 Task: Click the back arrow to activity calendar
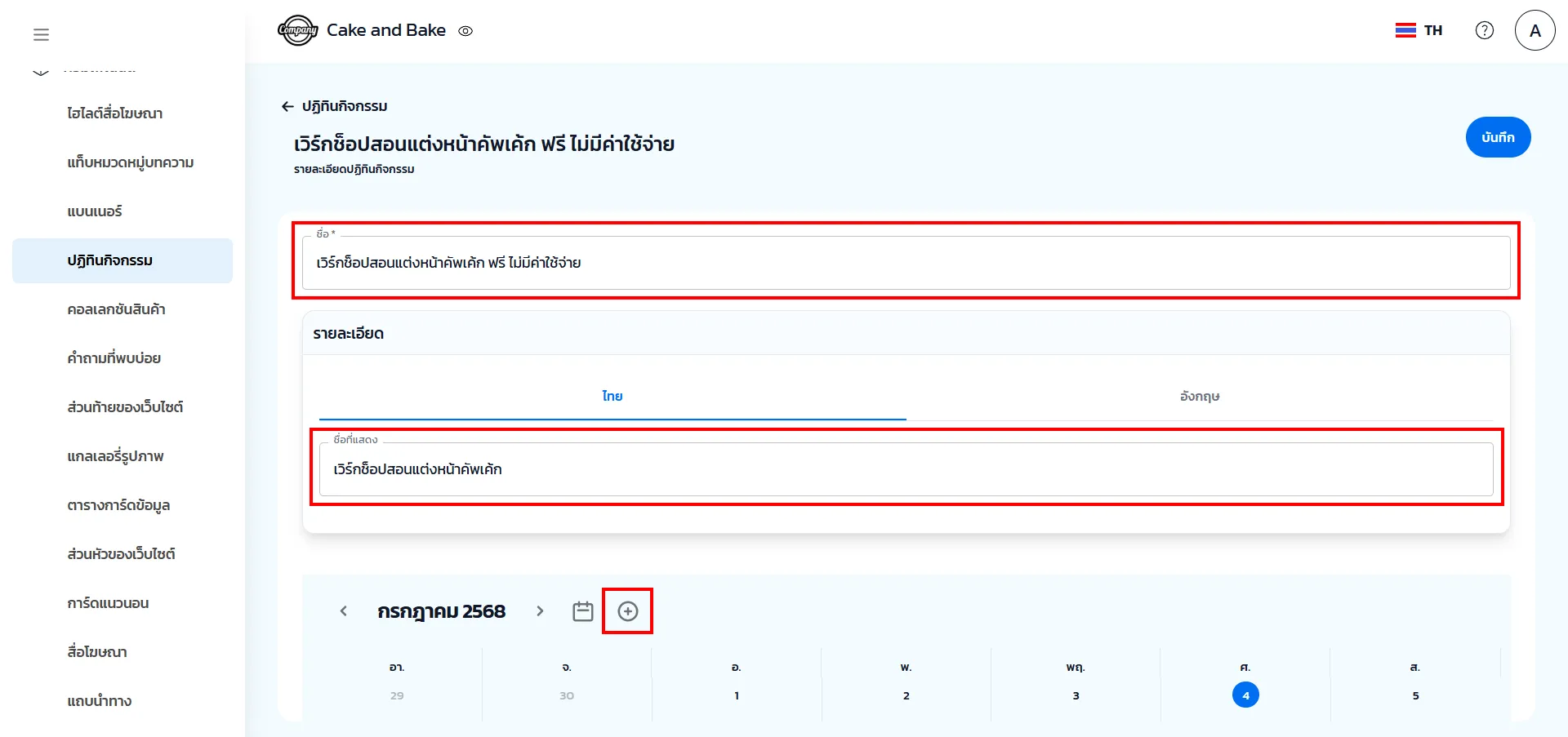pos(287,106)
